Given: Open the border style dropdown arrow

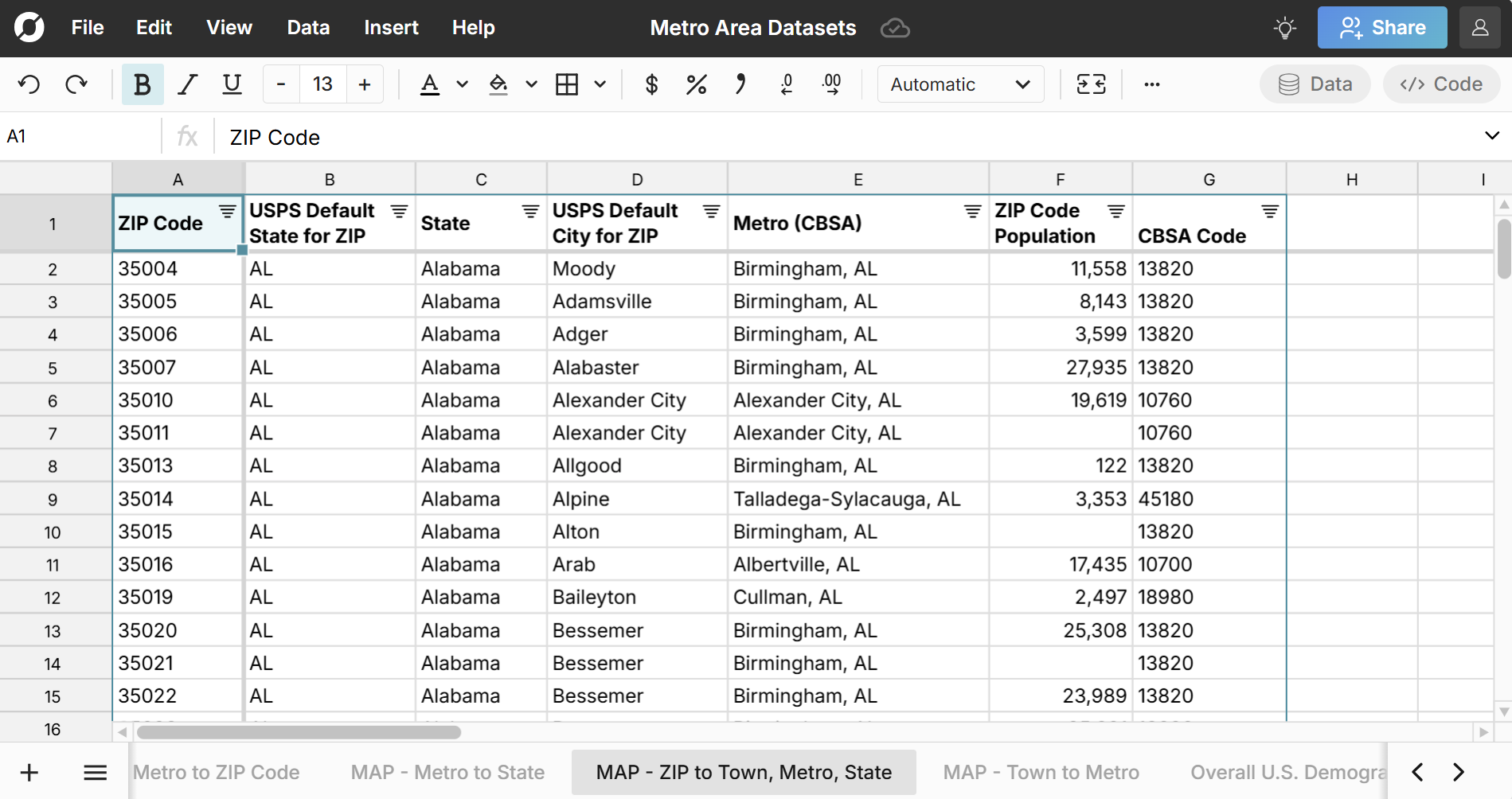Looking at the screenshot, I should click(x=600, y=84).
